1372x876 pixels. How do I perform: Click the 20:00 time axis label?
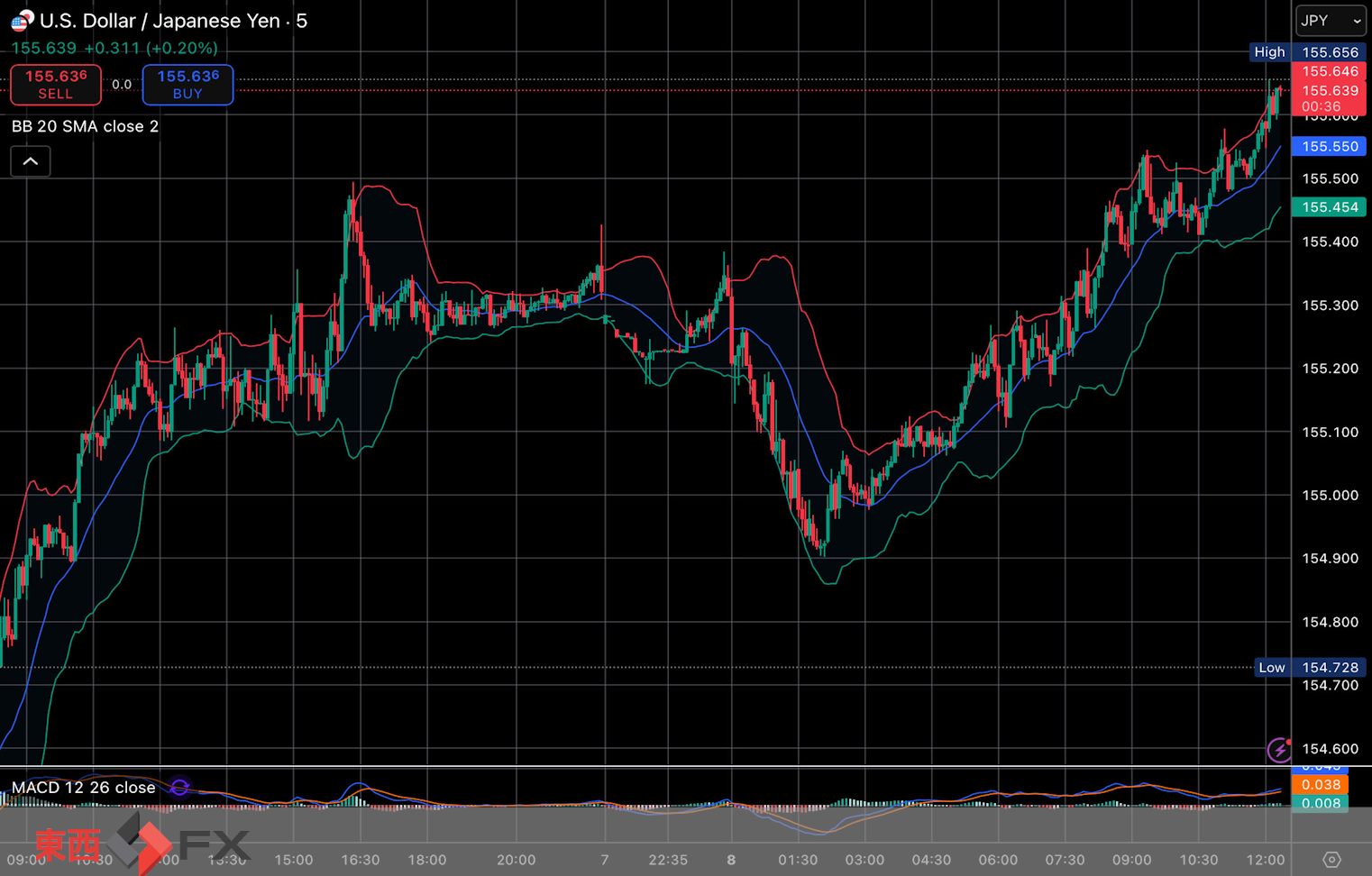coord(516,860)
